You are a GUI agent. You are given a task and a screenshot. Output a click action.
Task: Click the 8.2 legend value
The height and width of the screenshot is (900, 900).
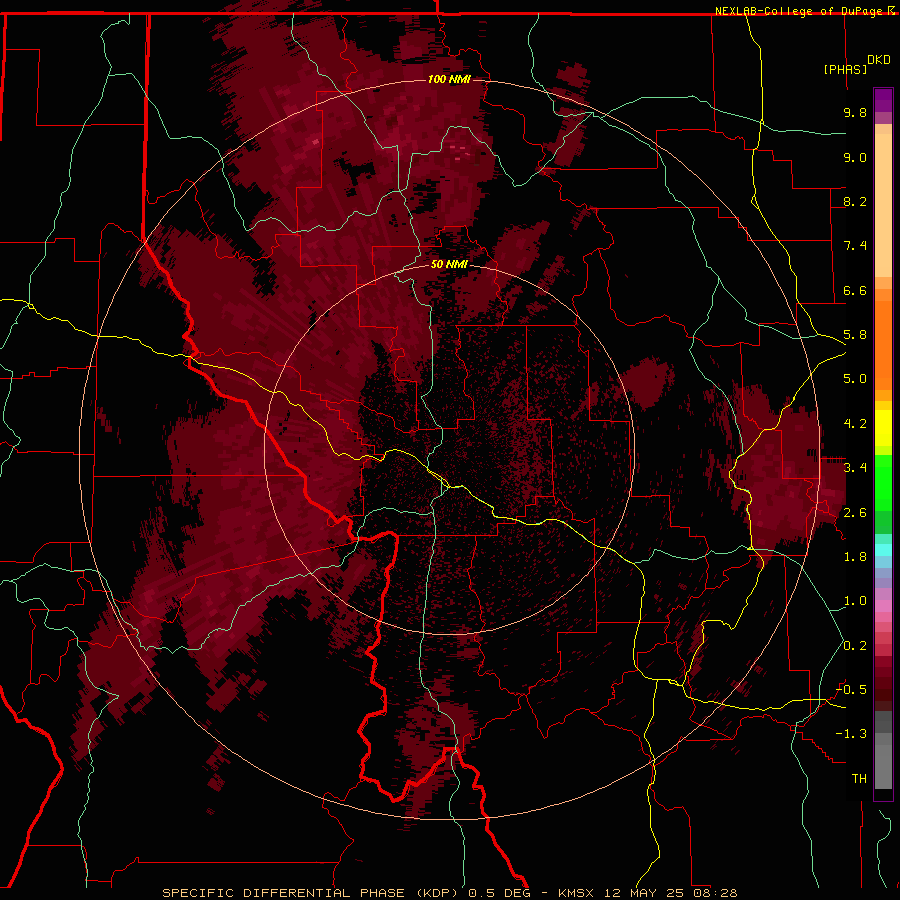coord(855,201)
